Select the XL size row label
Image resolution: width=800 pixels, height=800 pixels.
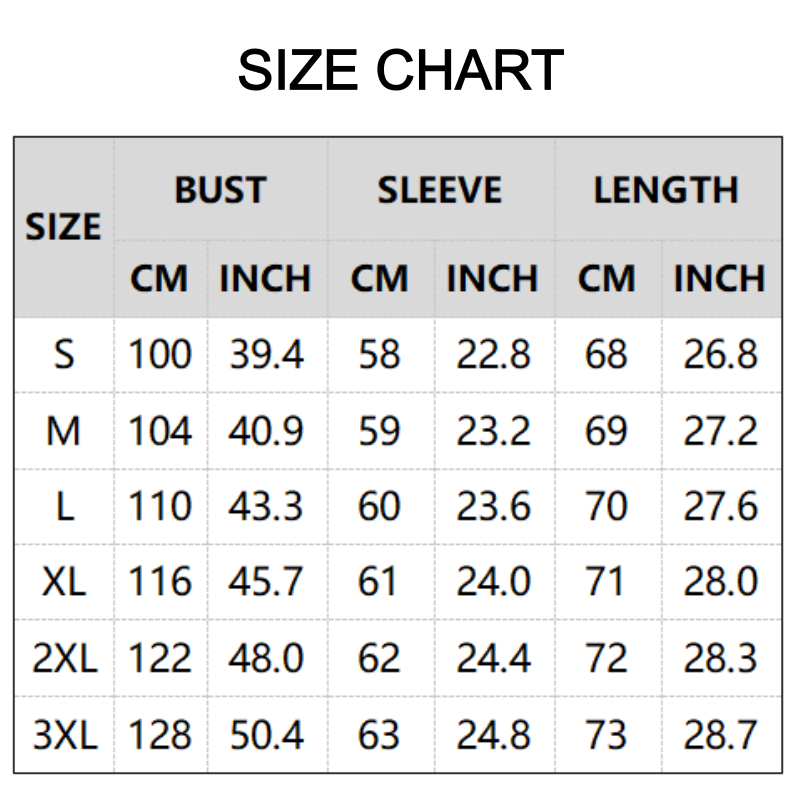(x=63, y=582)
